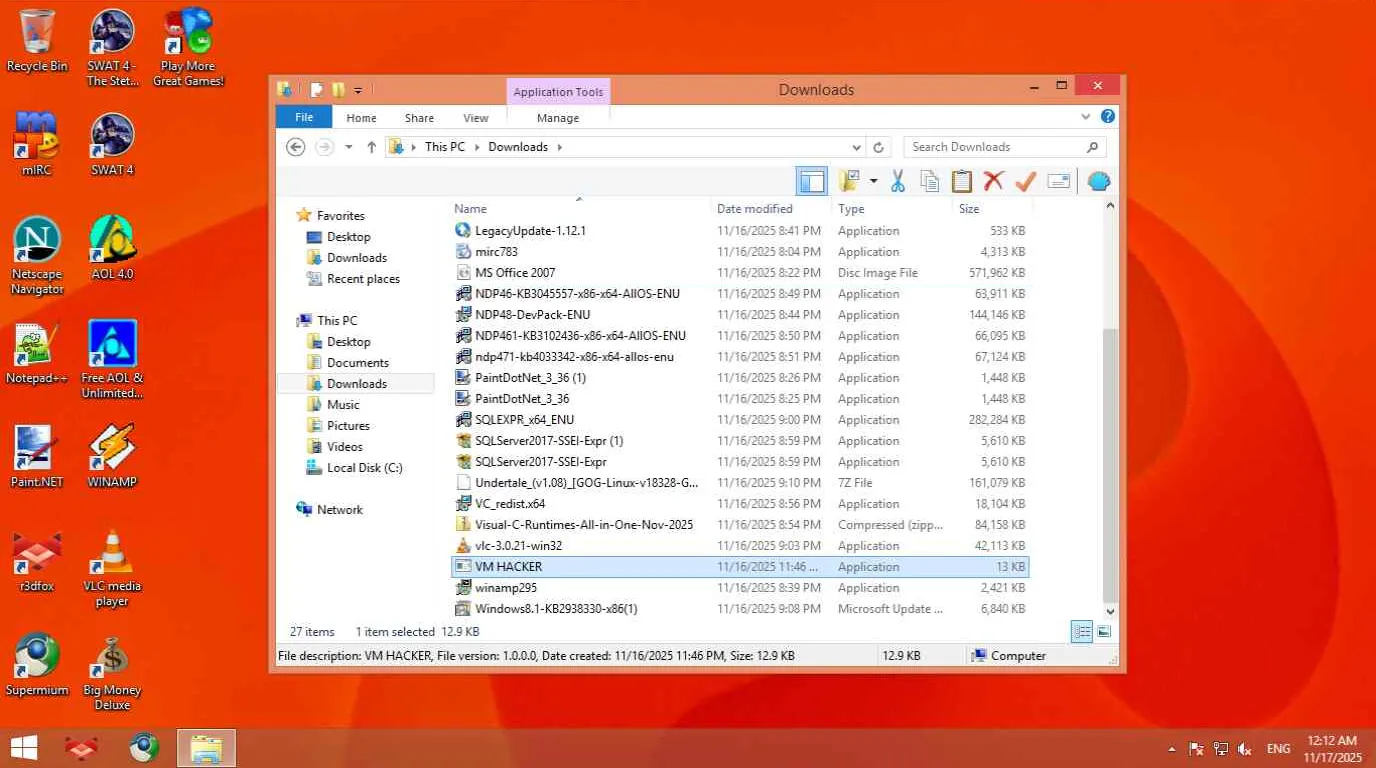Viewport: 1376px width, 768px height.
Task: Select Recent places in Favorites
Action: (x=363, y=279)
